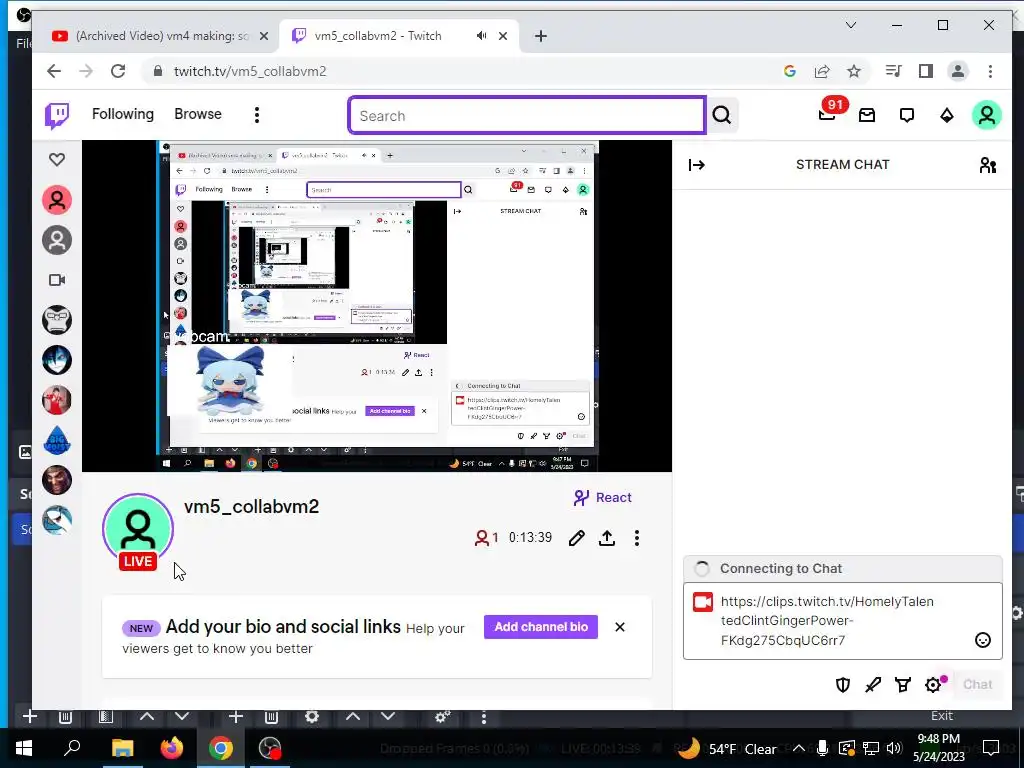Click the edit pencil icon for stream info
Screen dimensions: 1024x768
[576, 538]
